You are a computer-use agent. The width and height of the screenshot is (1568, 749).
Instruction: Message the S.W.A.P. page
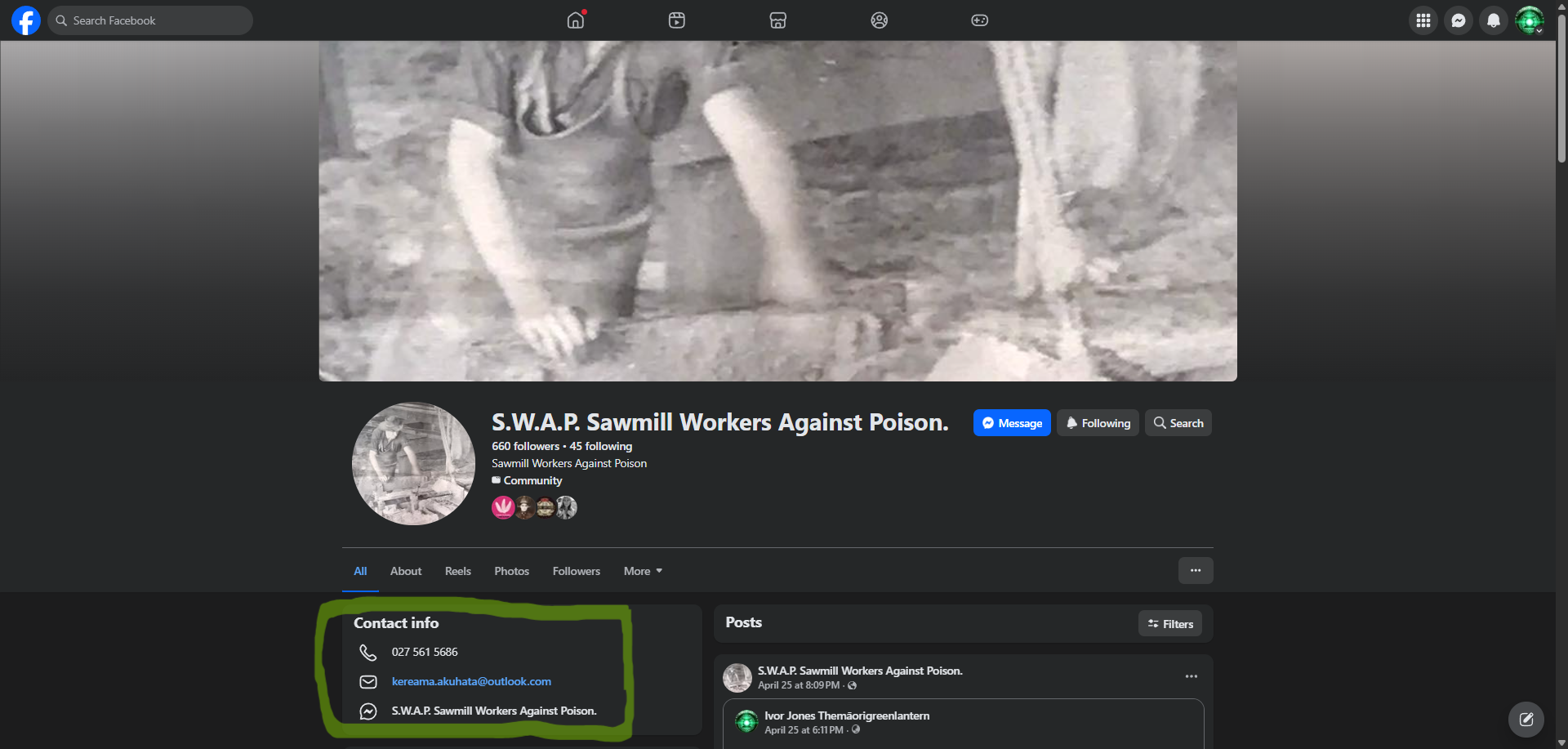(1012, 423)
